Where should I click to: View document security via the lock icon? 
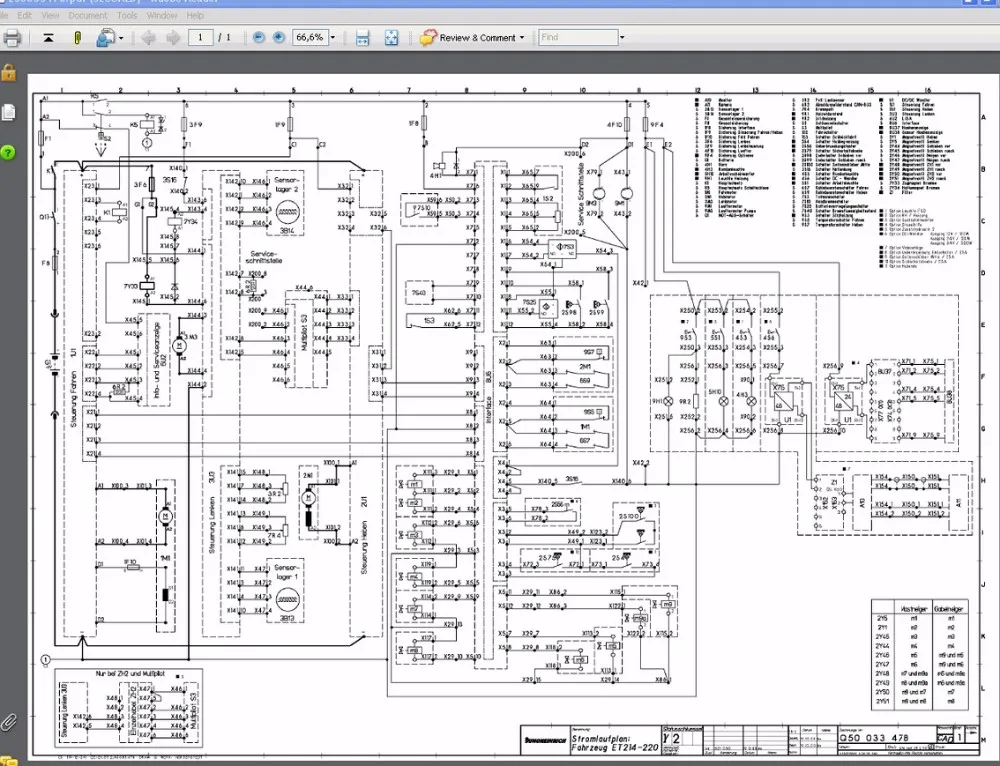point(8,73)
